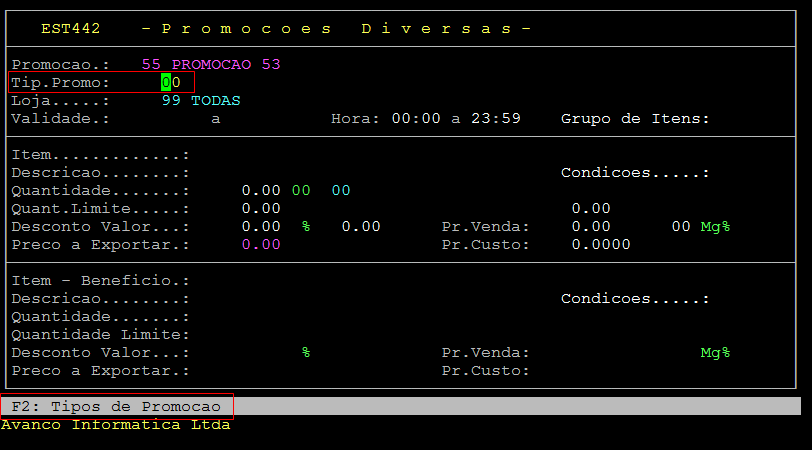The height and width of the screenshot is (450, 812).
Task: Click the Mg% label beside Pr.Venda 0.00
Action: click(715, 226)
